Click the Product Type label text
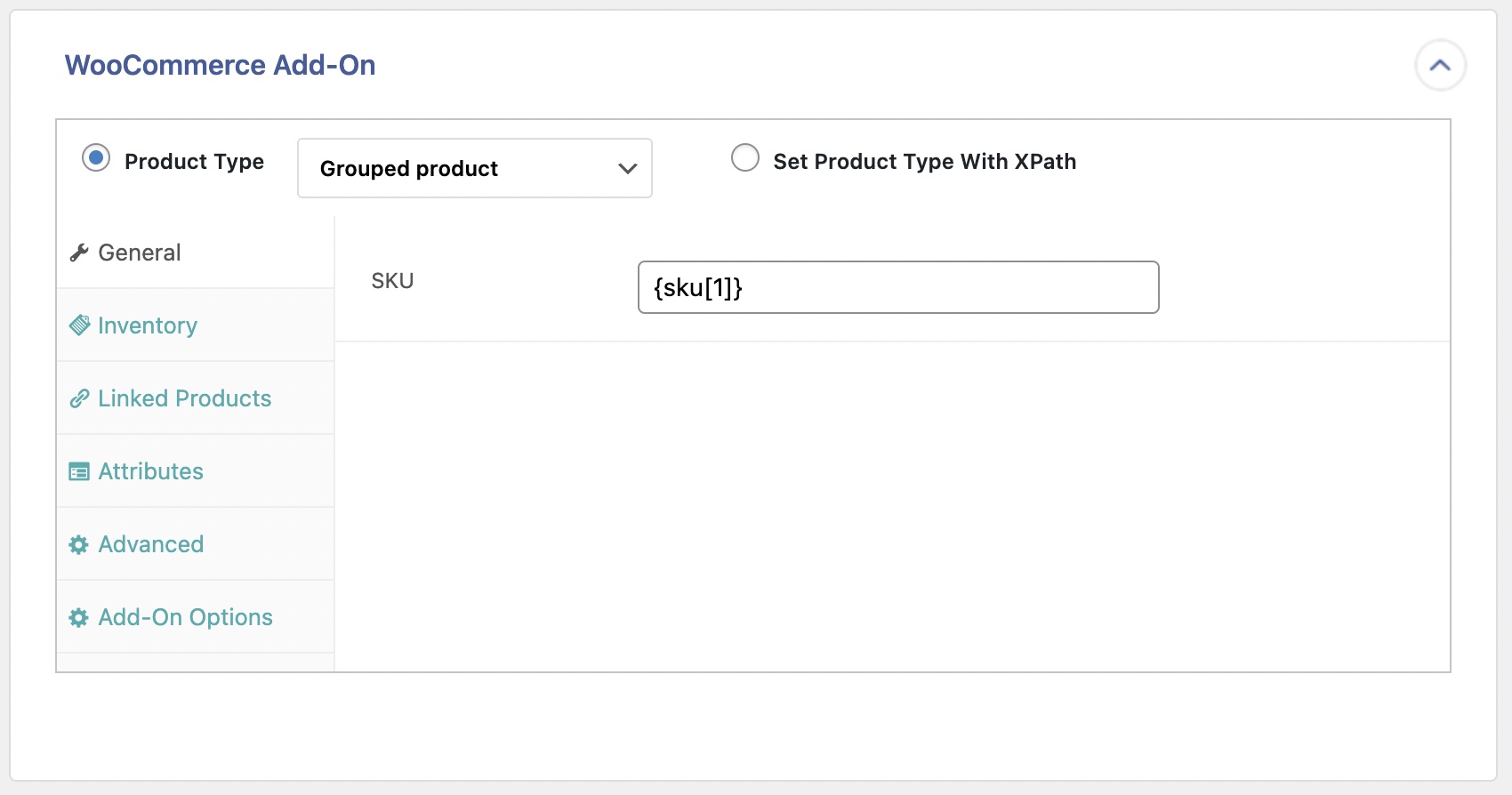The image size is (1512, 795). (x=194, y=162)
